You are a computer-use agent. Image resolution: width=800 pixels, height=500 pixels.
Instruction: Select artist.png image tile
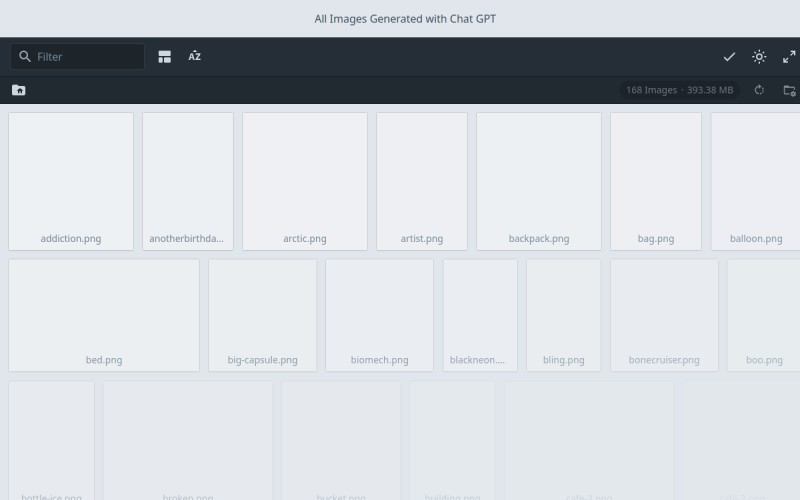pyautogui.click(x=422, y=182)
